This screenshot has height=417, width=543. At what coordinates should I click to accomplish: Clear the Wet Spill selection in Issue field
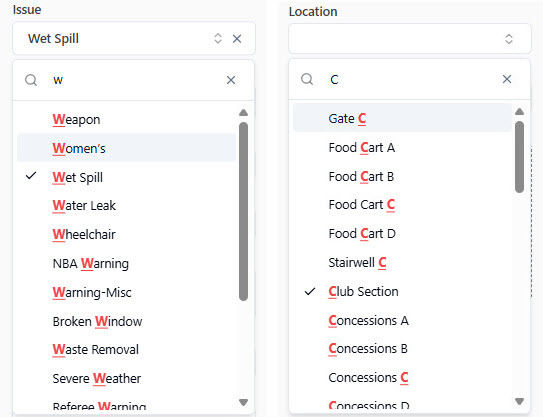tap(237, 39)
